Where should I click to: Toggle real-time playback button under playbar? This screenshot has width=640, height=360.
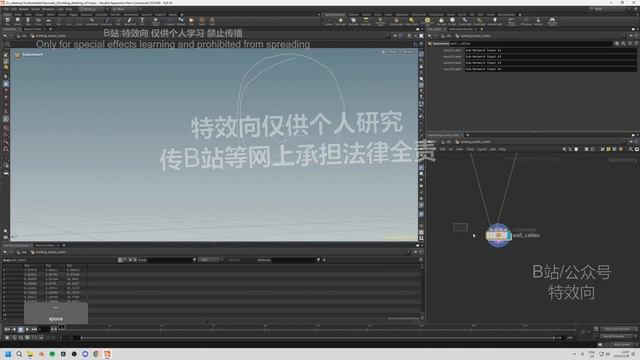coord(7,338)
